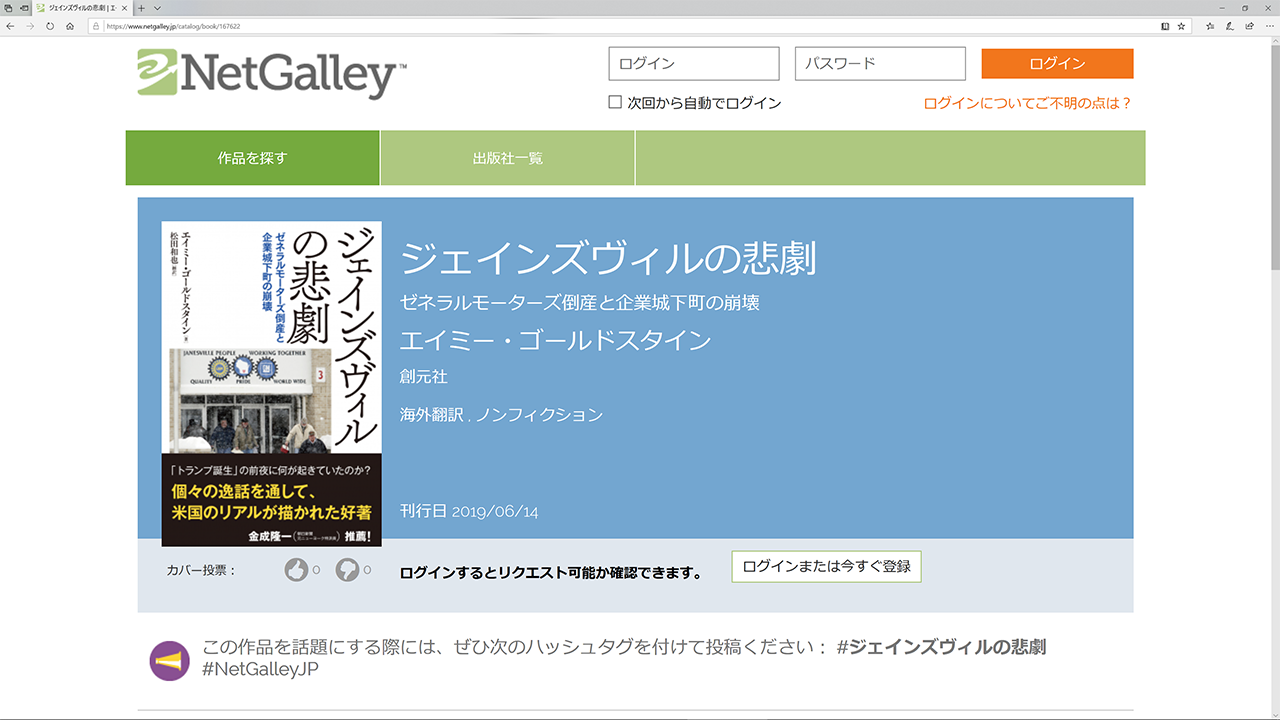Click the page vertical scrollbar
1280x720 pixels.
click(x=1274, y=379)
